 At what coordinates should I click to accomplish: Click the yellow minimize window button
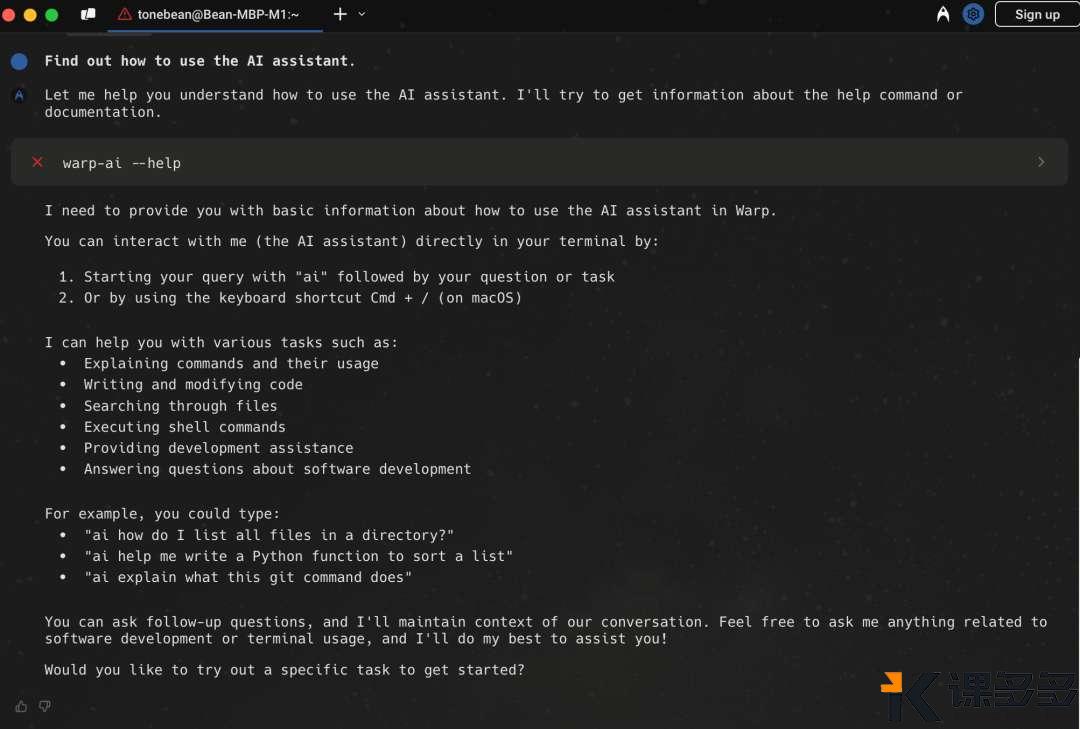[x=30, y=14]
